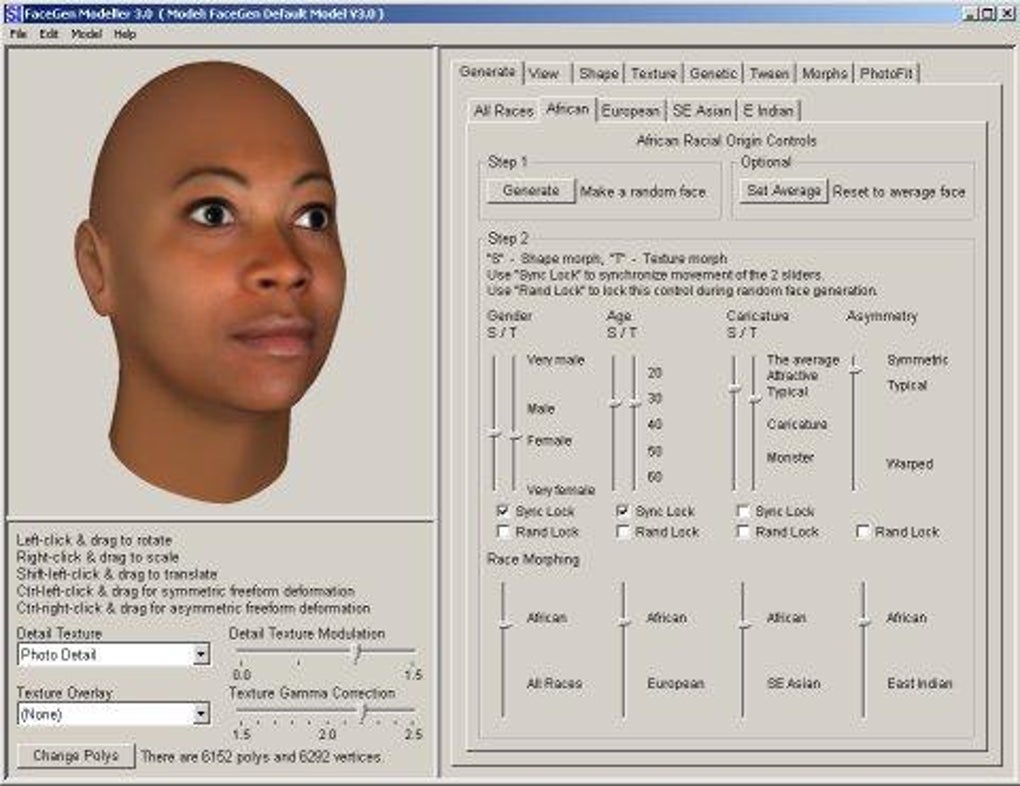Click the Gender texture slider handle
The image size is (1020, 786).
(x=515, y=438)
